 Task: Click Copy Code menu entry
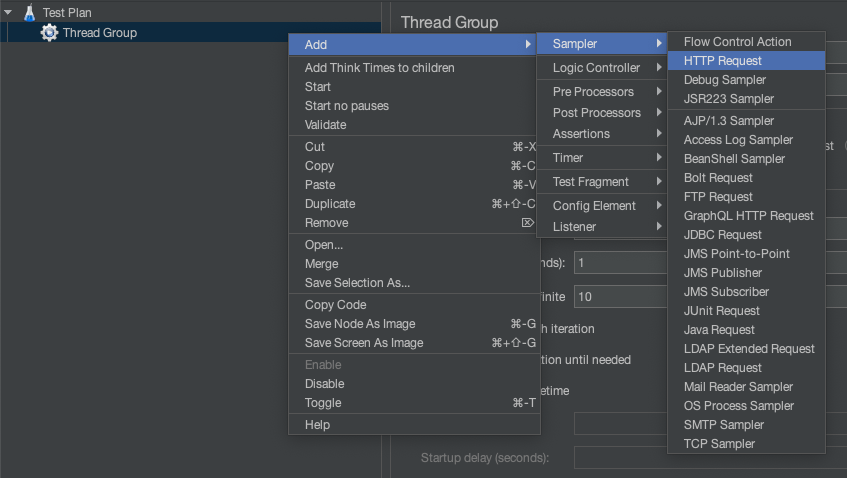(414, 305)
